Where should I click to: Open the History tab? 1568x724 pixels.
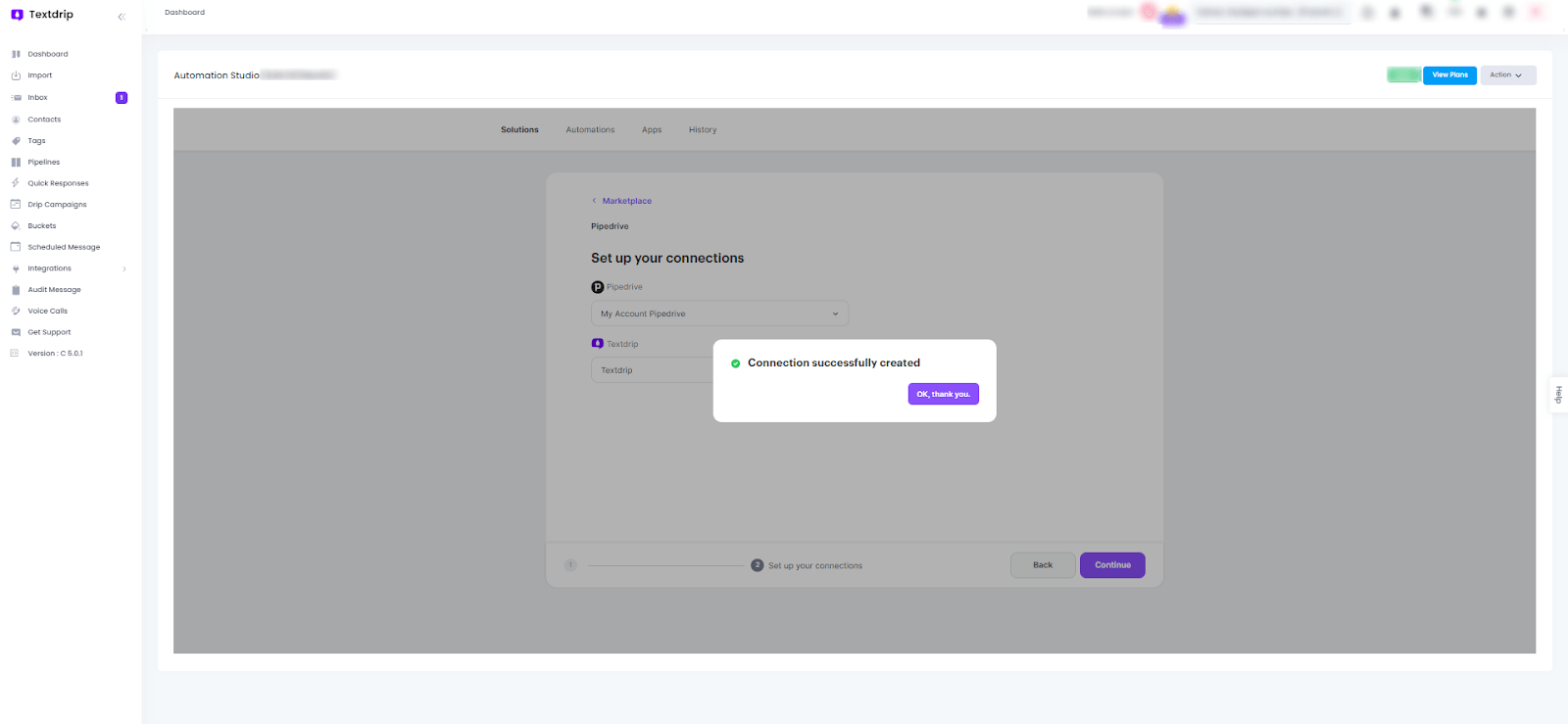coord(703,129)
